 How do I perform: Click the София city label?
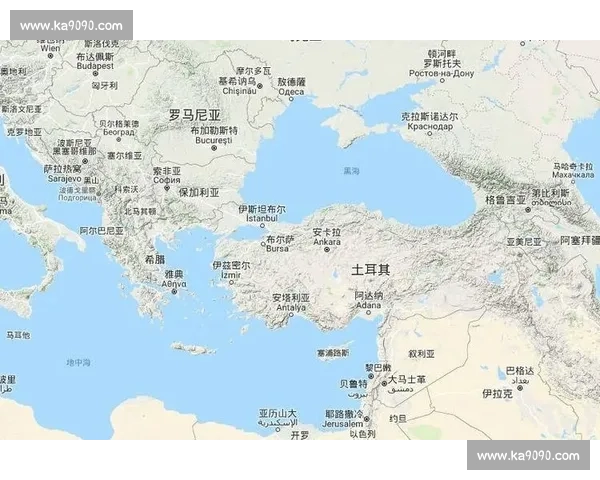pos(167,180)
